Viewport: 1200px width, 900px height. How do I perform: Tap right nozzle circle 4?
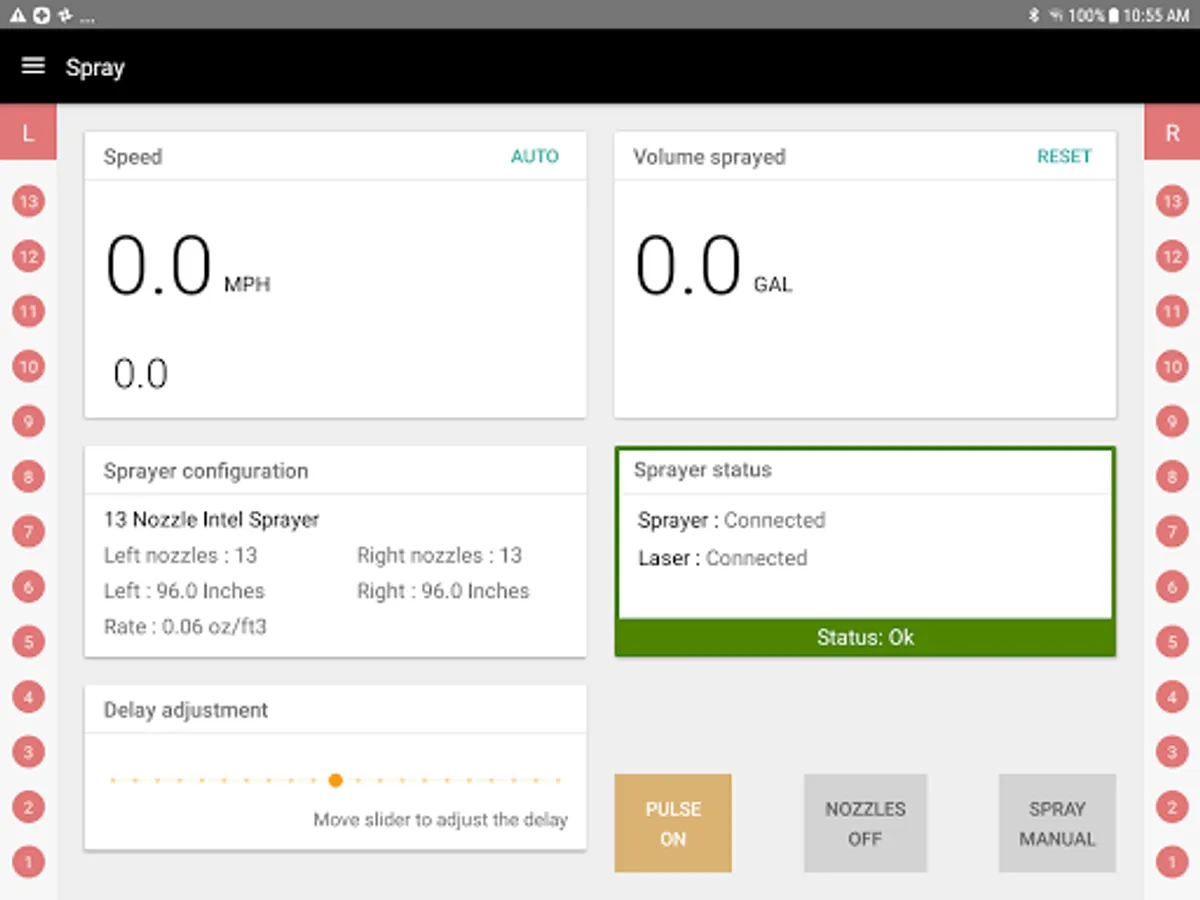(x=1172, y=697)
